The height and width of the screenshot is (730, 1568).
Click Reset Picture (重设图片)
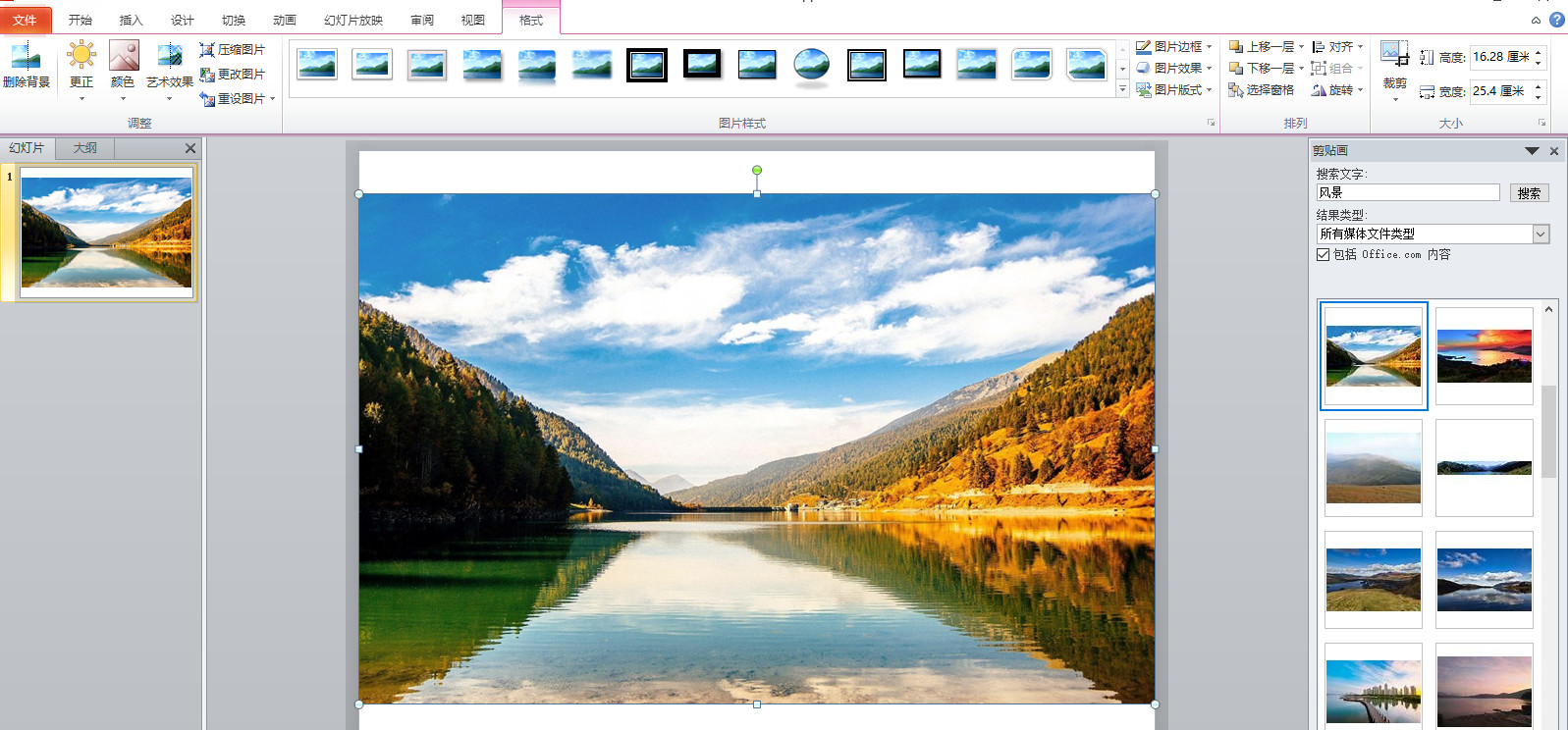(237, 98)
